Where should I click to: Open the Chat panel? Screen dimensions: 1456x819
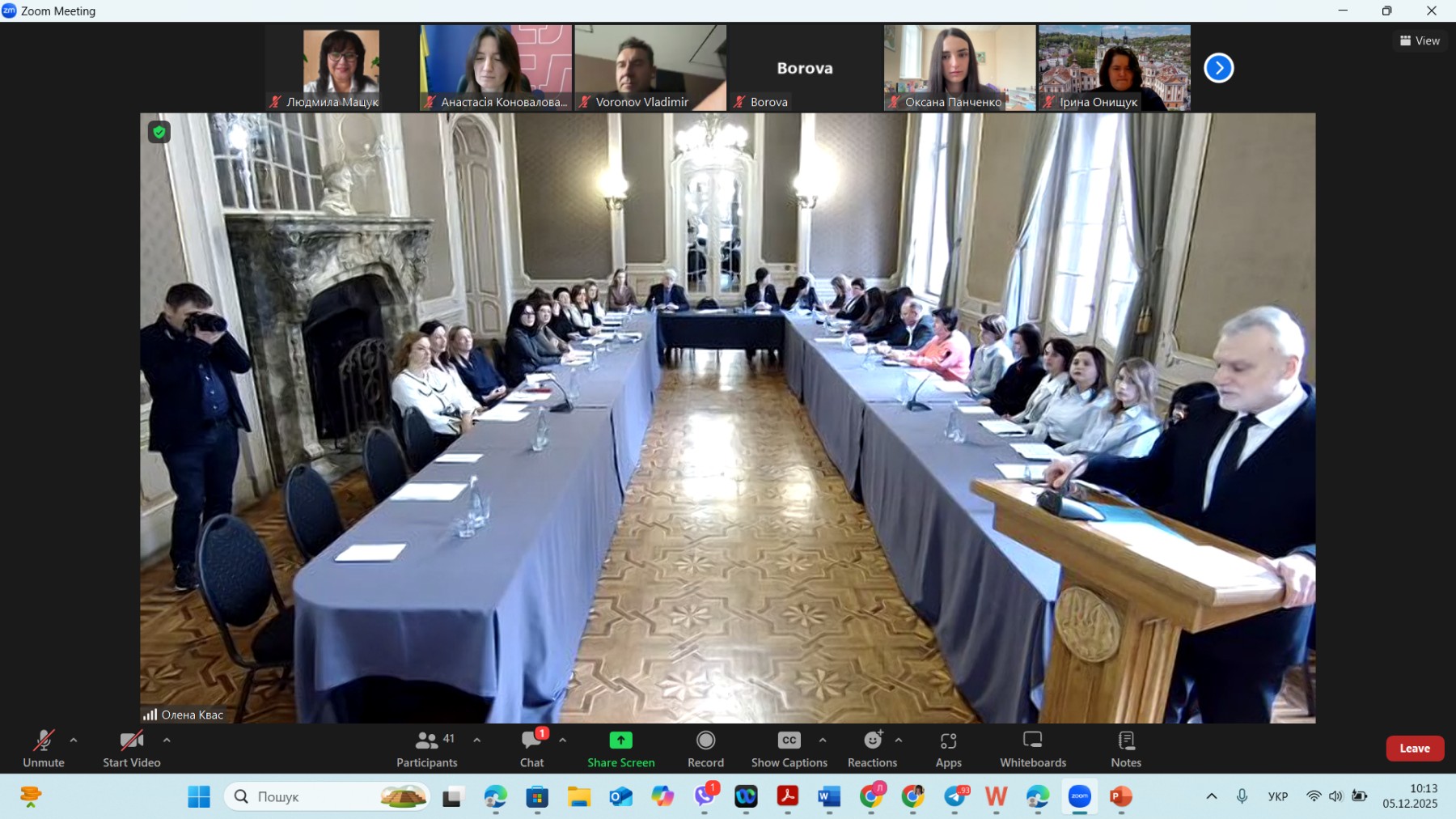point(531,749)
